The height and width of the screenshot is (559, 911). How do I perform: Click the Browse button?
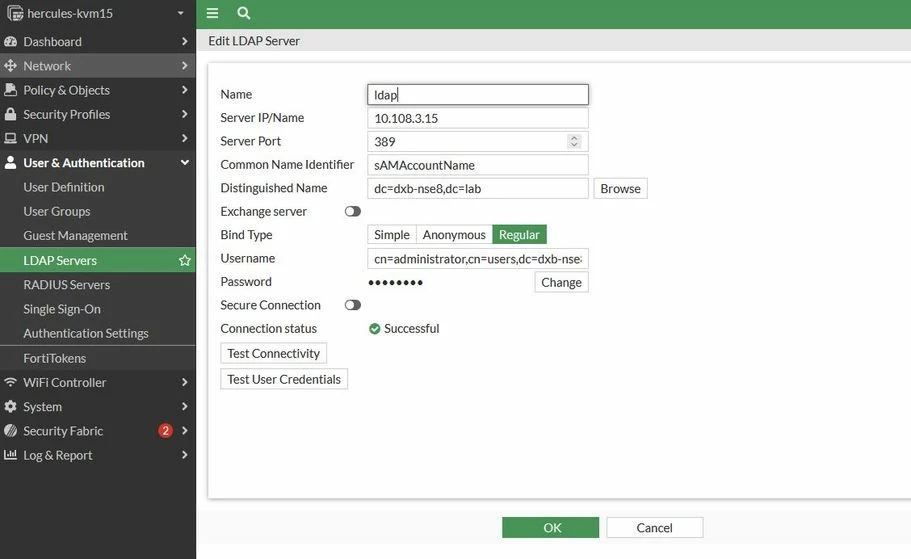(x=621, y=188)
